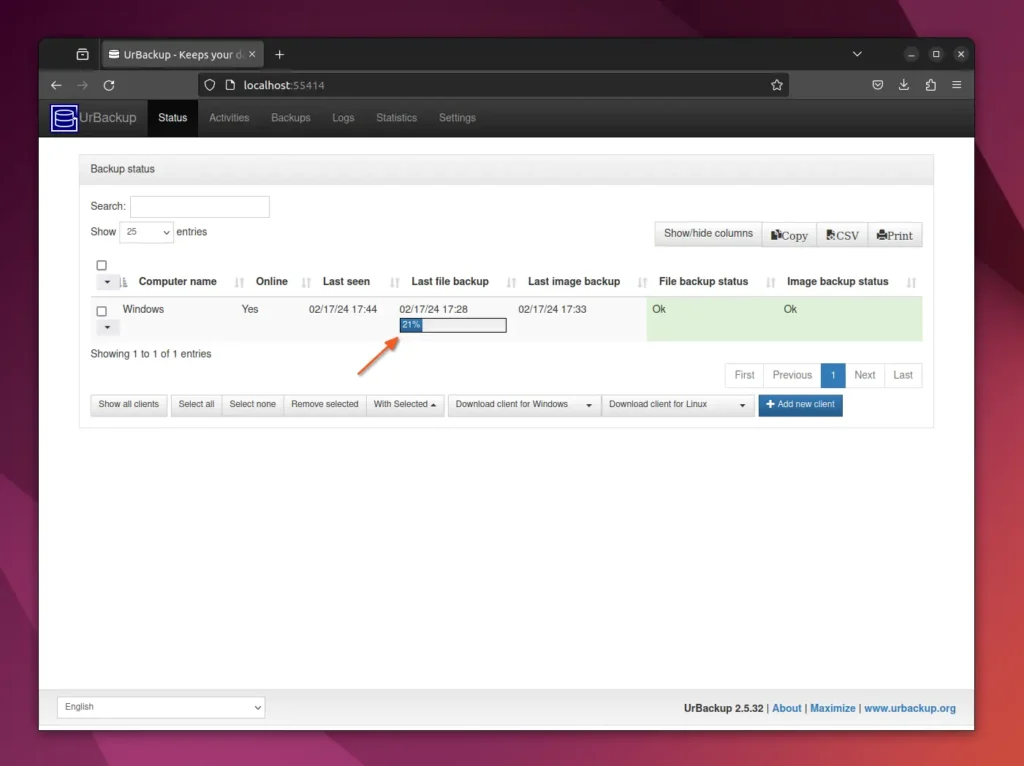Click the UrBackup logo icon
The image size is (1024, 766).
click(64, 118)
